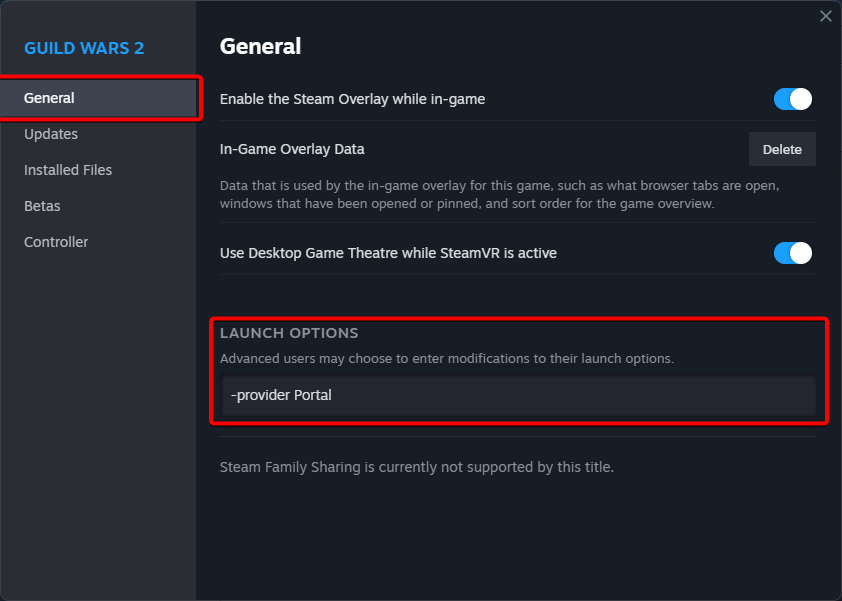Click the launch options text field
Screen dimensions: 842x601
[518, 395]
